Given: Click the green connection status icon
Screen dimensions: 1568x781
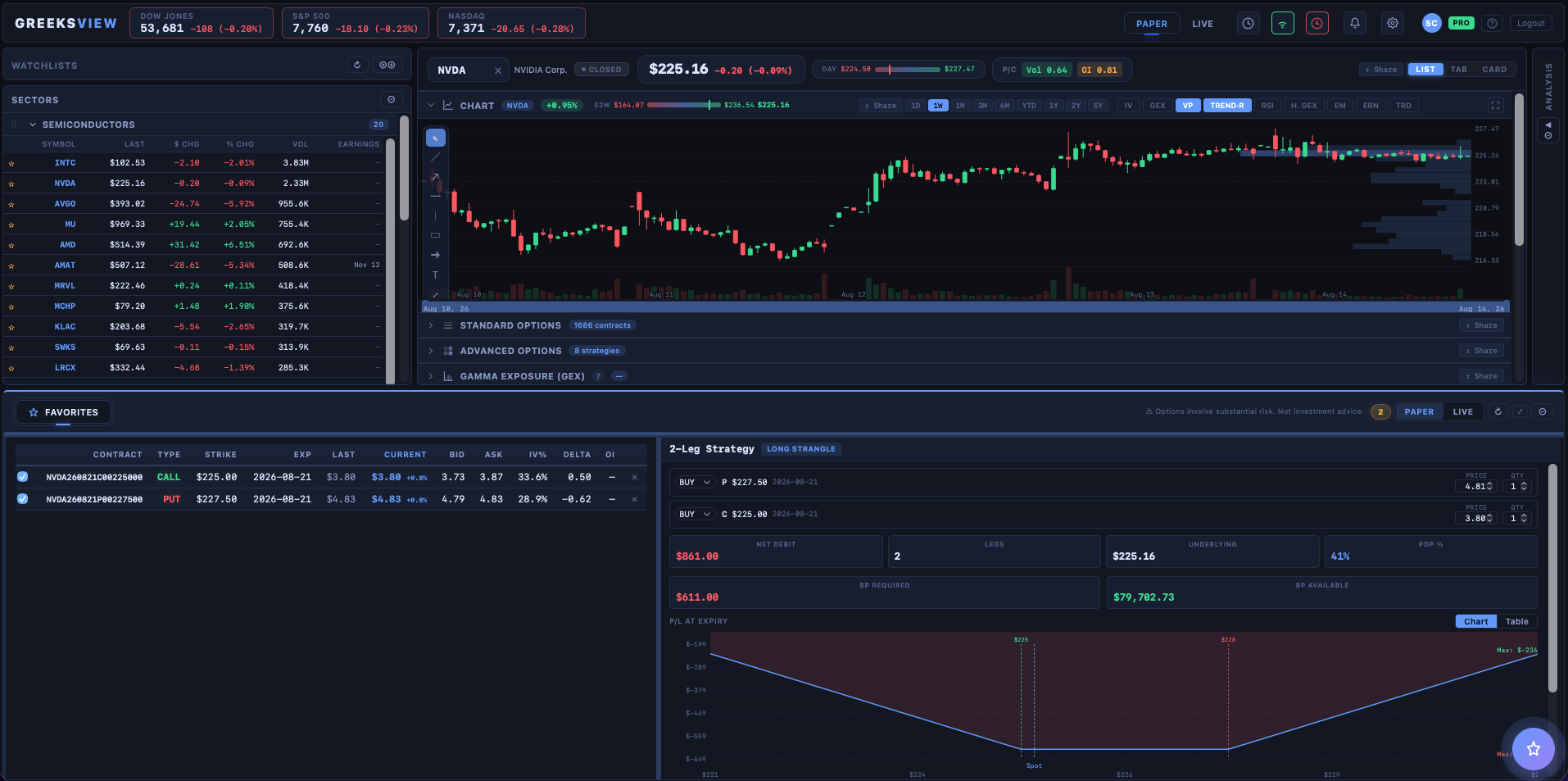Looking at the screenshot, I should pyautogui.click(x=1283, y=24).
